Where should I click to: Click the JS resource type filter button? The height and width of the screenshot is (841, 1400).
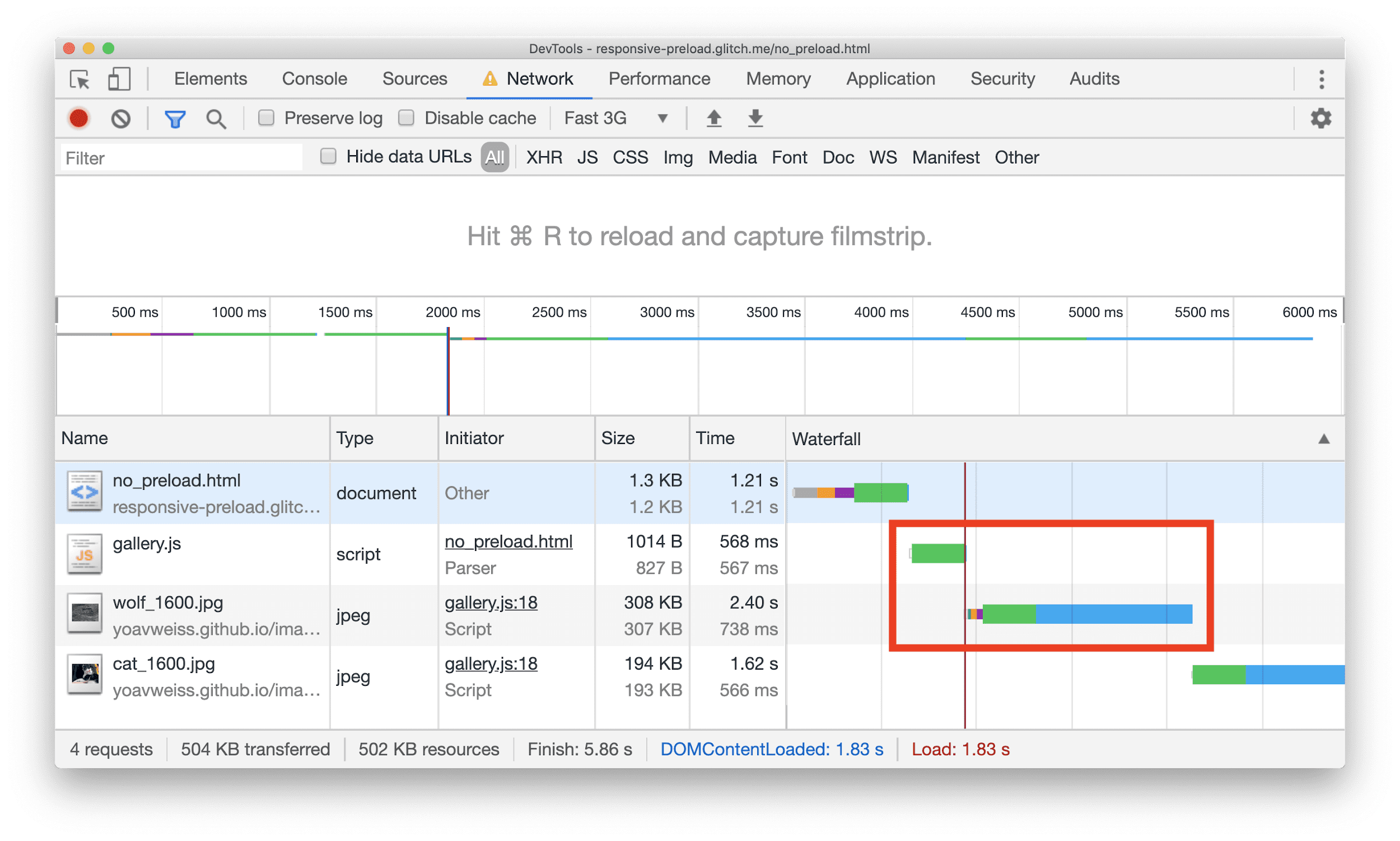point(586,157)
